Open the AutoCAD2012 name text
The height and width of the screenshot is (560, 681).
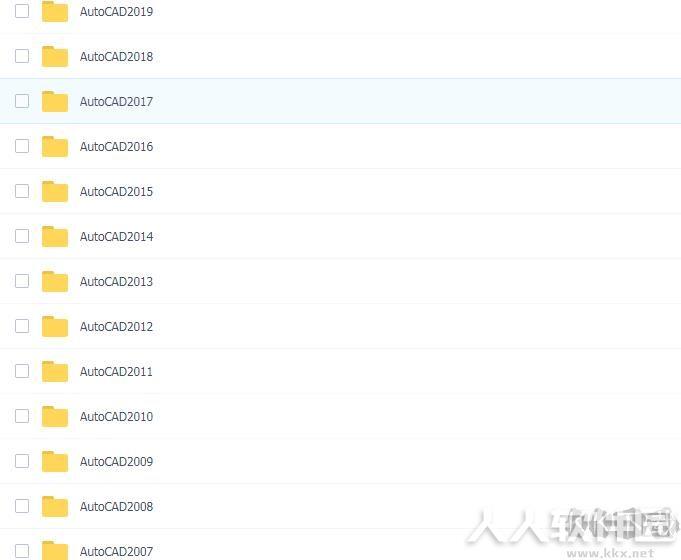(x=116, y=327)
